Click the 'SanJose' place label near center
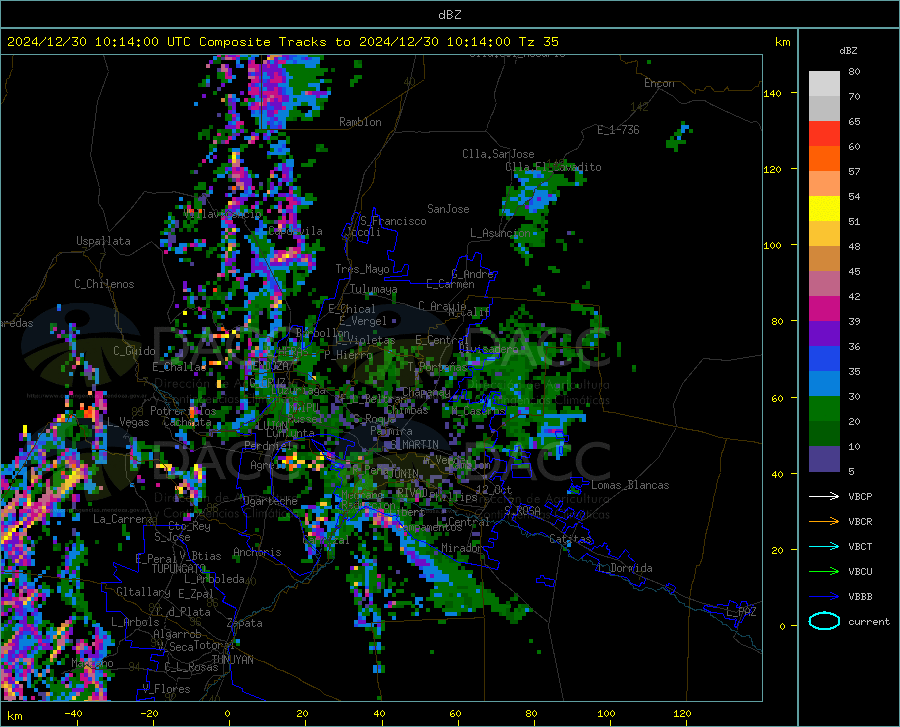 click(x=448, y=209)
